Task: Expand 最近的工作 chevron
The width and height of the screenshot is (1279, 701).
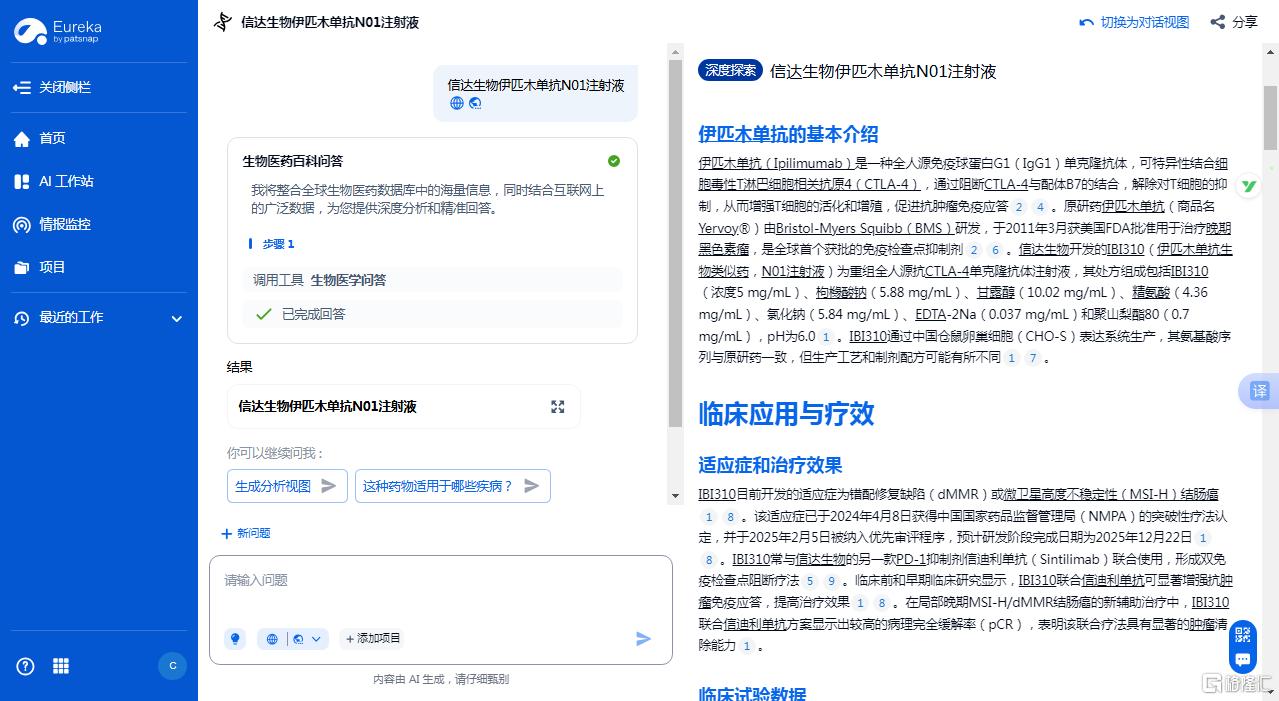Action: pyautogui.click(x=177, y=319)
